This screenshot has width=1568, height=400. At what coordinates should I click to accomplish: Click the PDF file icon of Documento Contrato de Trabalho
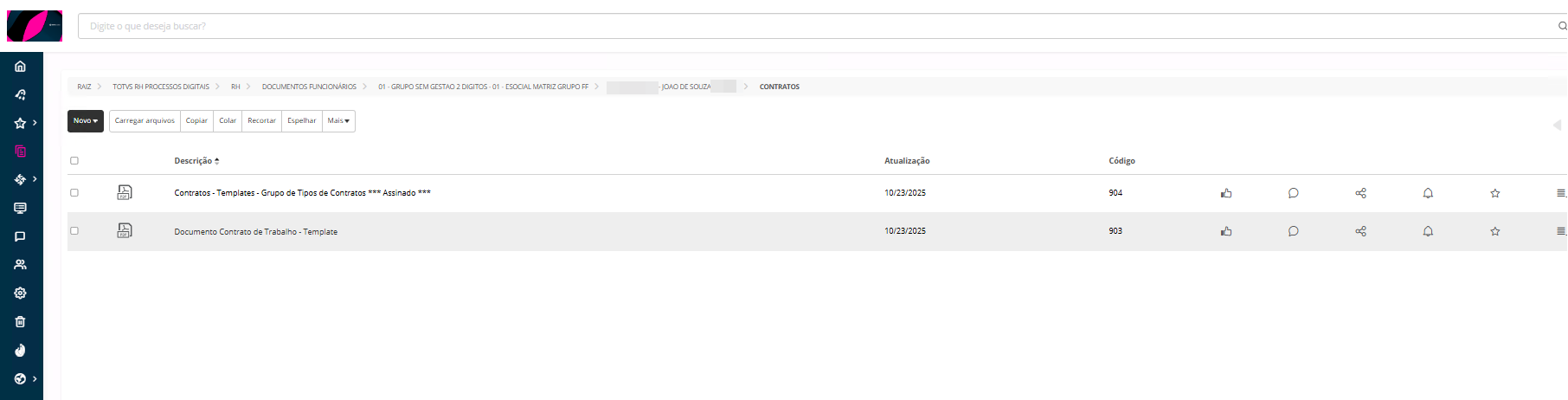(125, 230)
